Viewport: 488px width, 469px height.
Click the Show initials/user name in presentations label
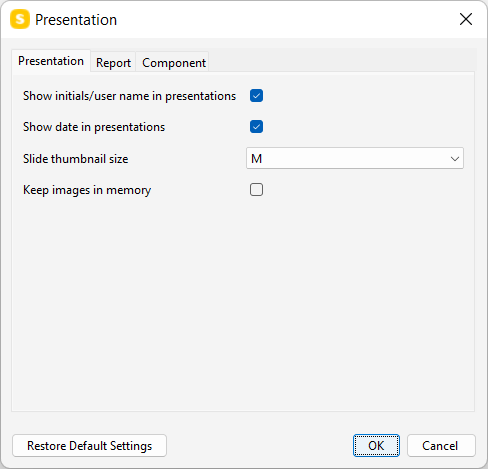pyautogui.click(x=129, y=96)
